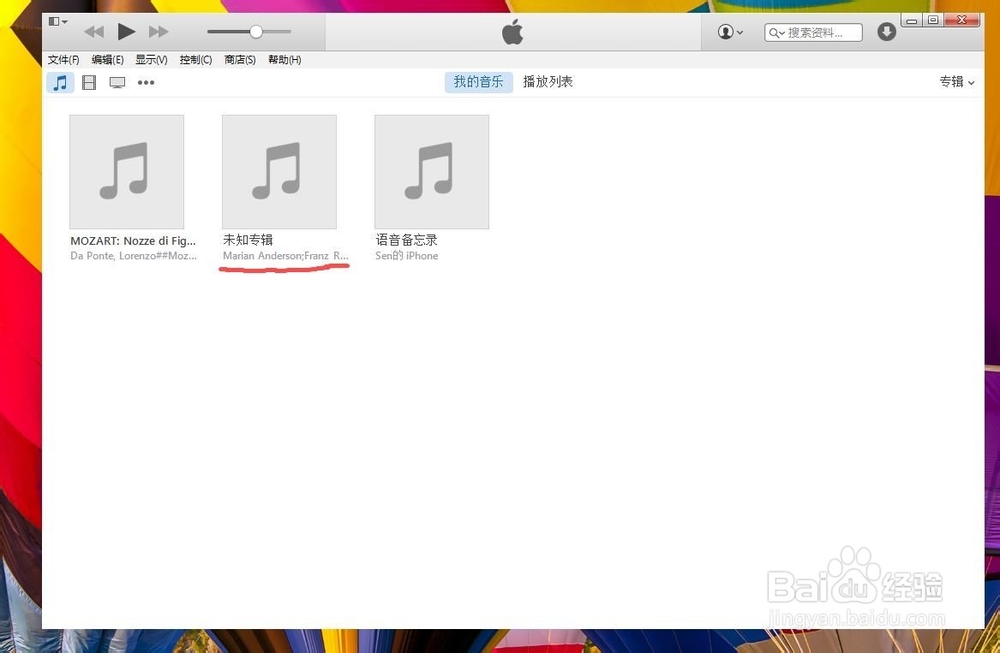Click the downloads arrow icon
This screenshot has width=1000, height=653.
[886, 32]
